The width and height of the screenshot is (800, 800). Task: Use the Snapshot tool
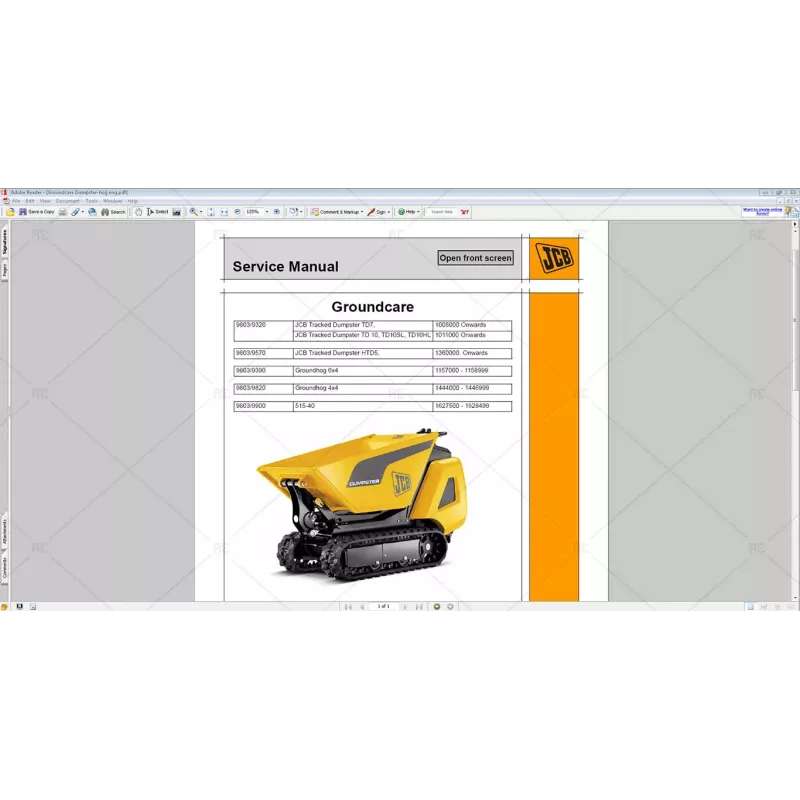pos(176,211)
